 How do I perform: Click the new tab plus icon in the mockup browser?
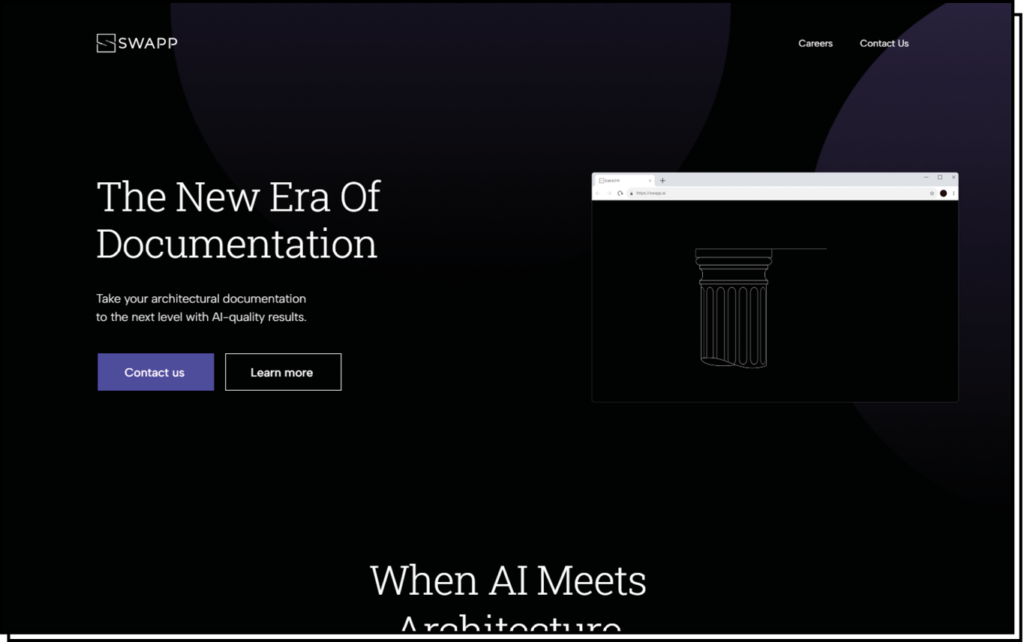(663, 180)
